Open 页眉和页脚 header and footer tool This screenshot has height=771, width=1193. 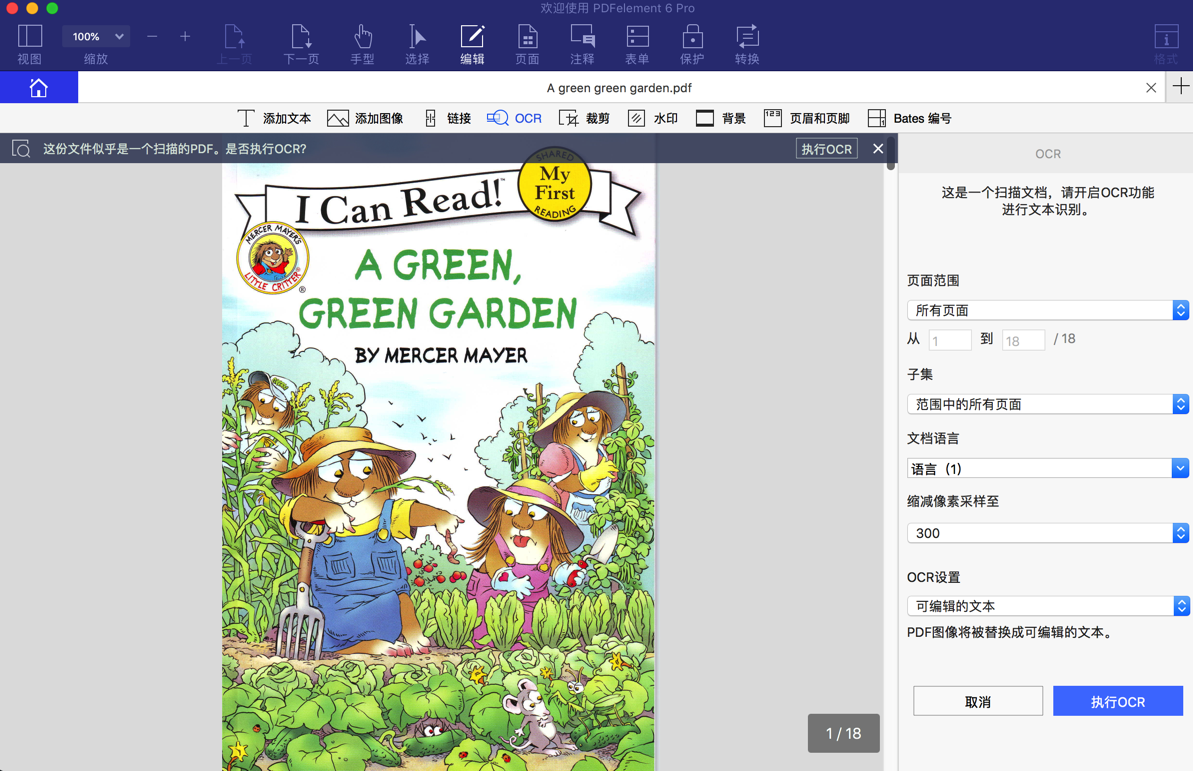pyautogui.click(x=806, y=118)
